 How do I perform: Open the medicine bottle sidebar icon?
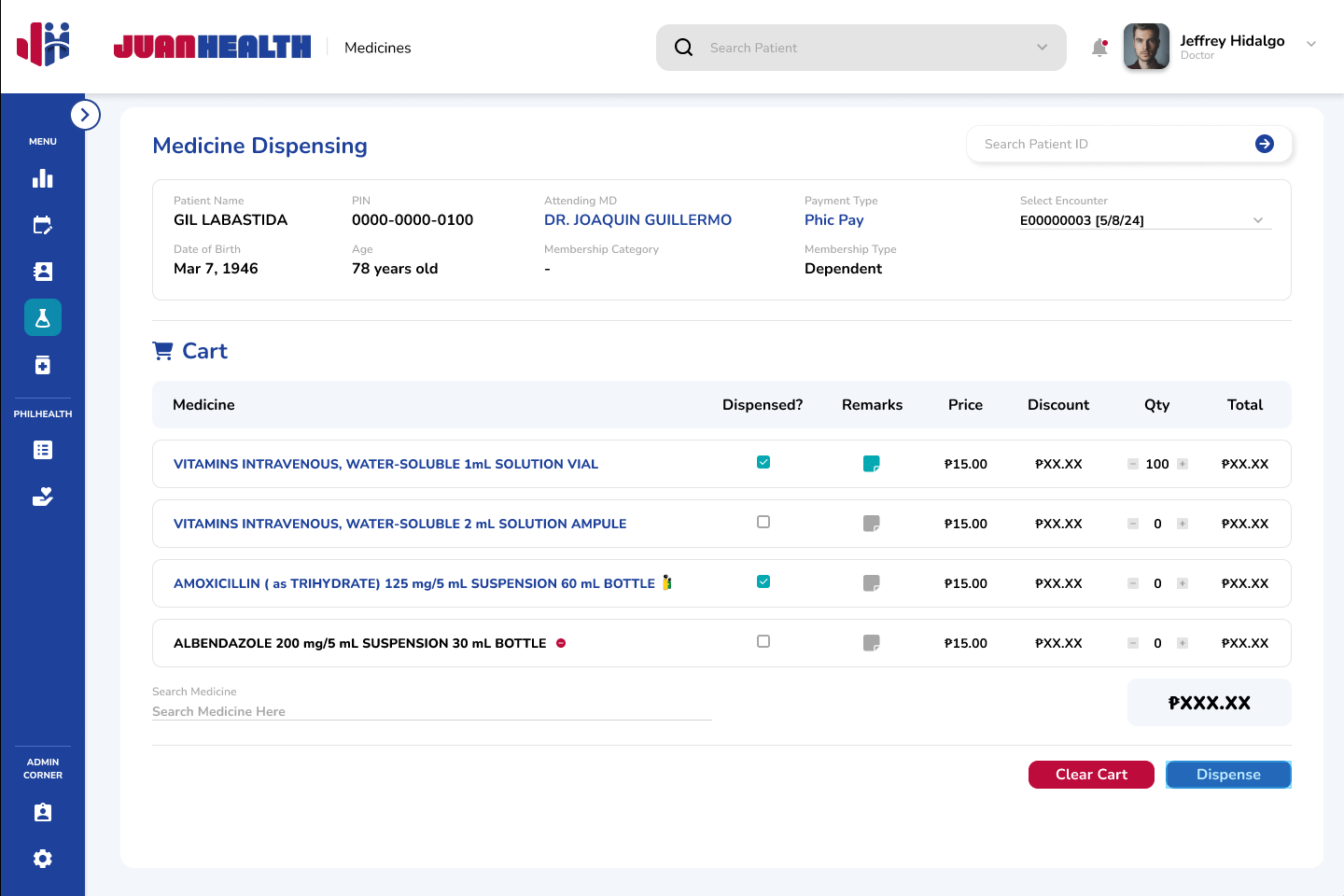point(43,365)
